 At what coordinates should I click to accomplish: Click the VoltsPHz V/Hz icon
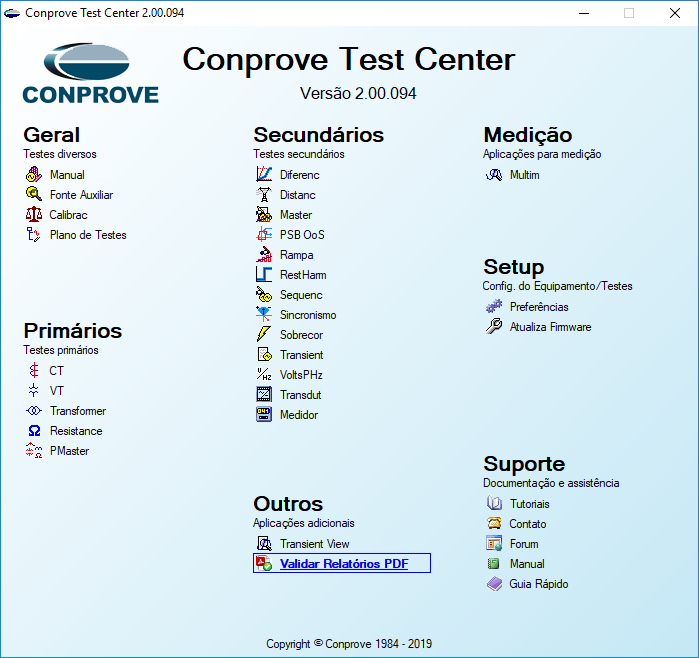(264, 374)
